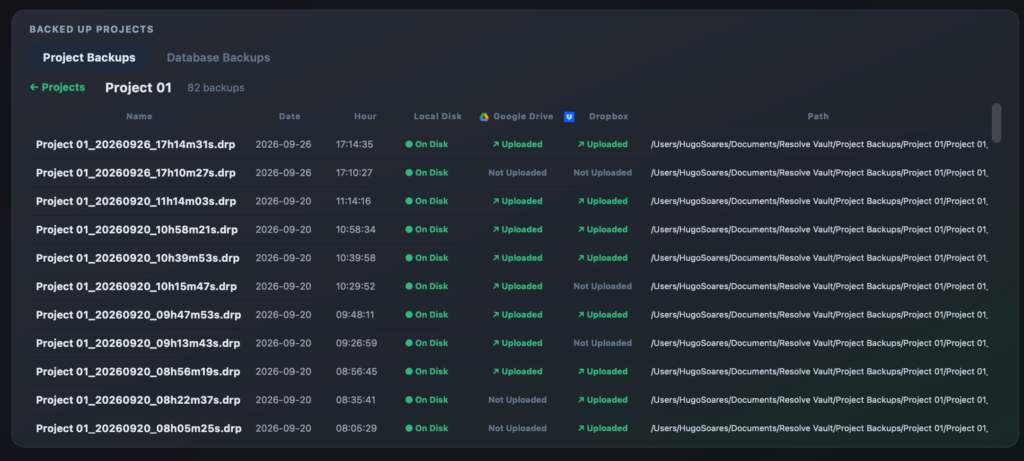Click the 82 backups count label
Viewport: 1024px width, 461px height.
(x=216, y=87)
